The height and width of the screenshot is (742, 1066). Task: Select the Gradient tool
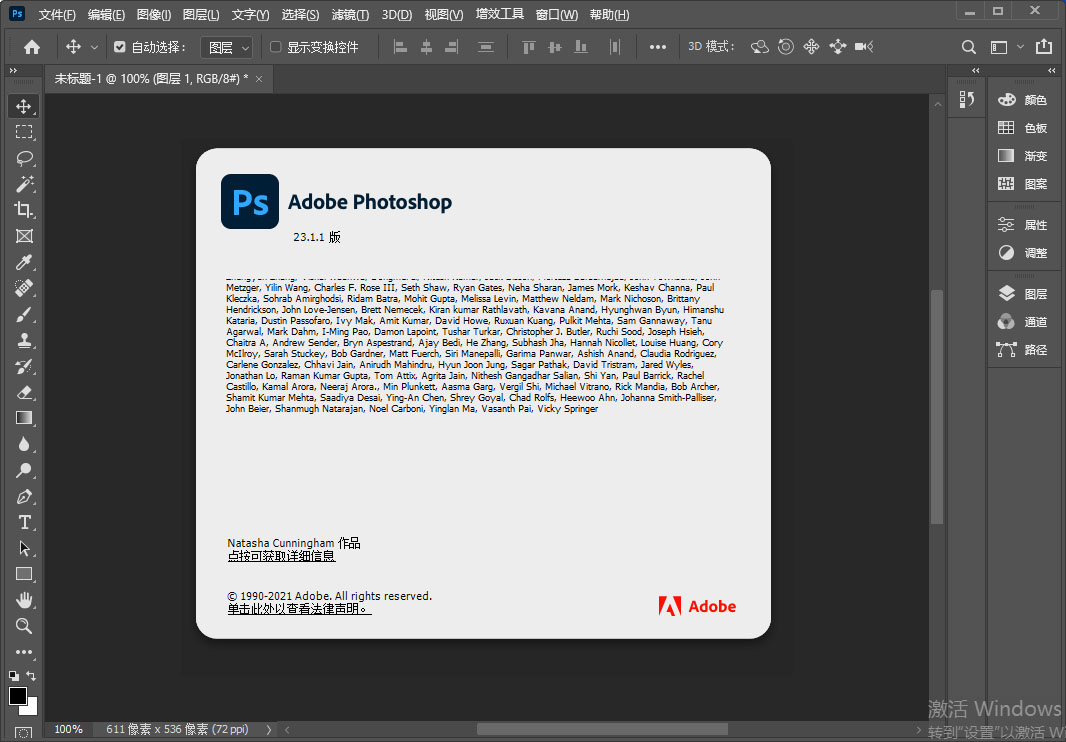click(x=24, y=418)
